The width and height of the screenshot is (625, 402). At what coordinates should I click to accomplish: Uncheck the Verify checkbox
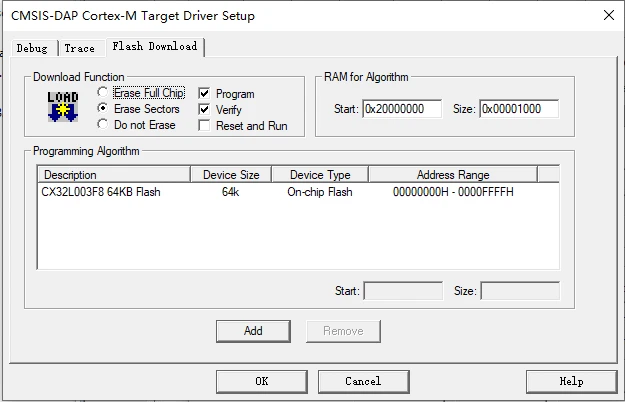coord(204,110)
